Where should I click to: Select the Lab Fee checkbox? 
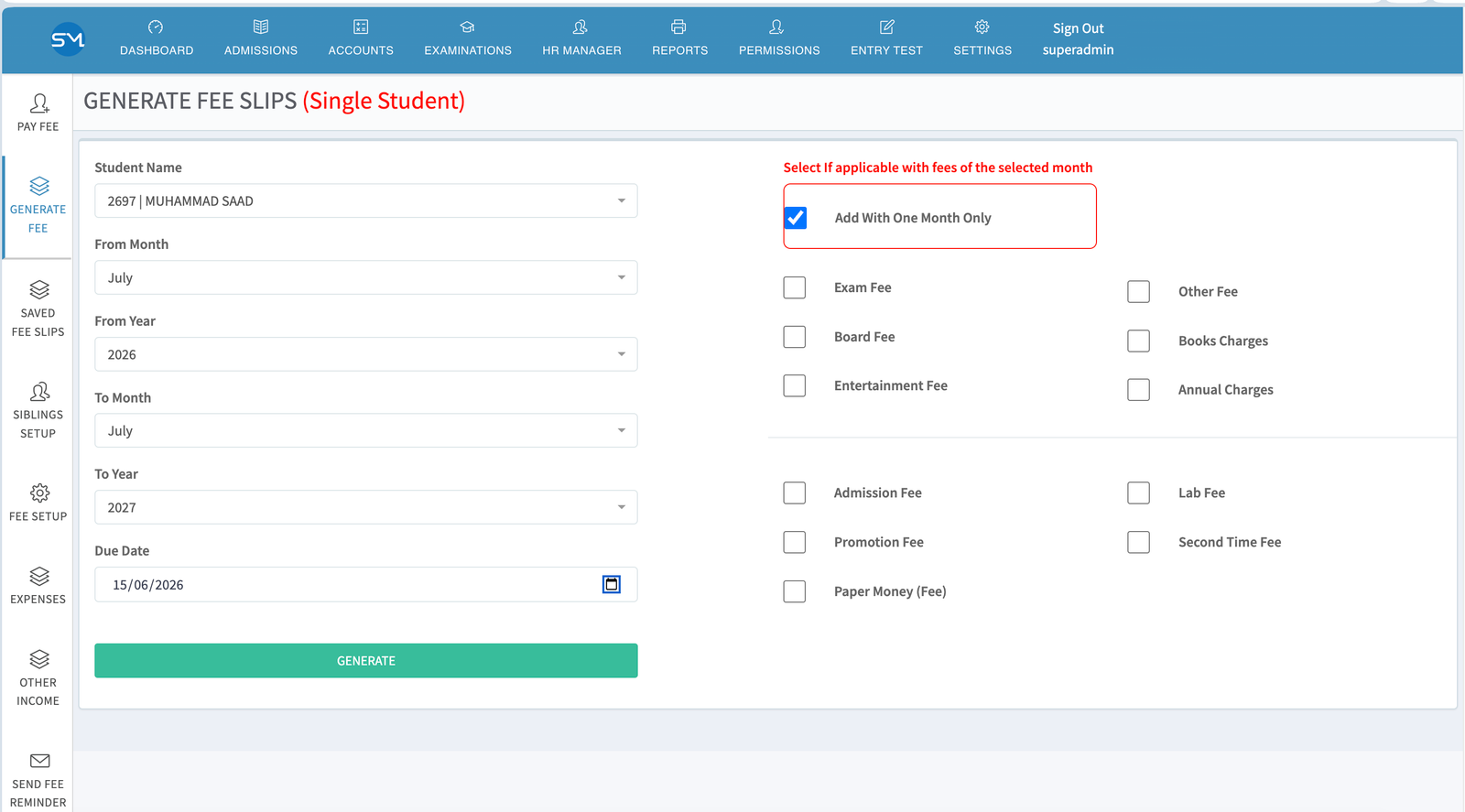tap(1139, 493)
